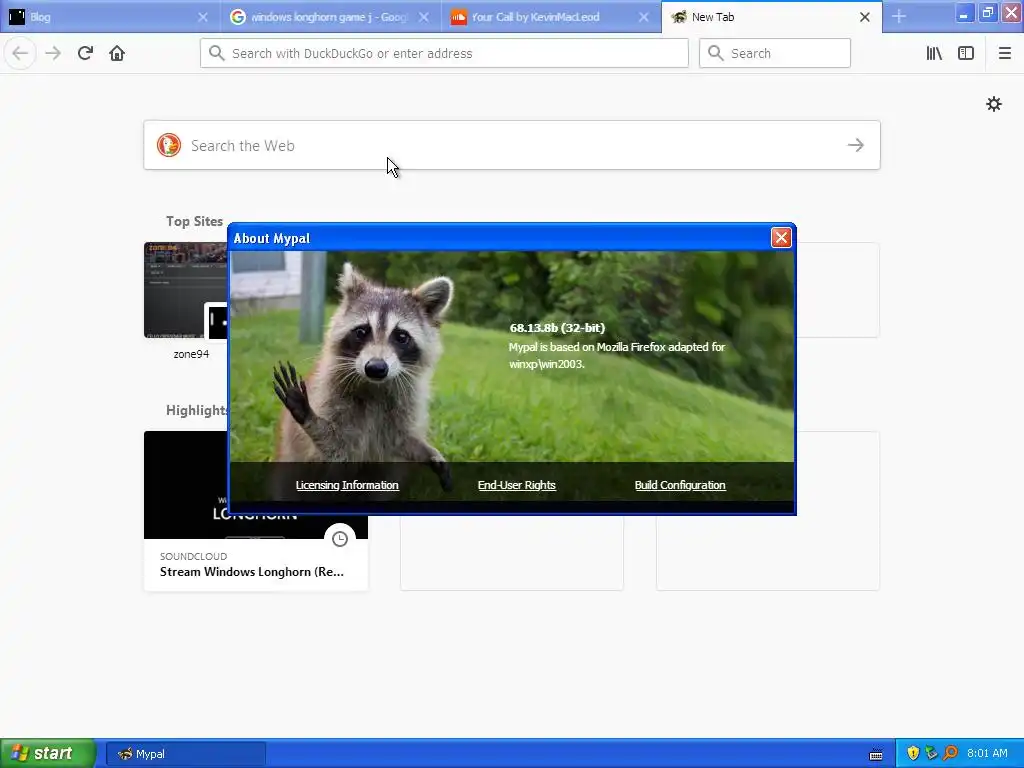Click the version text 68.13.8b (32-bit)

click(557, 328)
